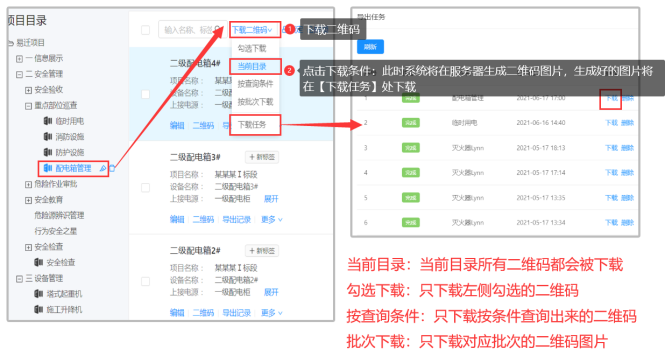The width and height of the screenshot is (666, 363).
Task: Choose 当前目录 from the download menu
Action: [x=252, y=67]
